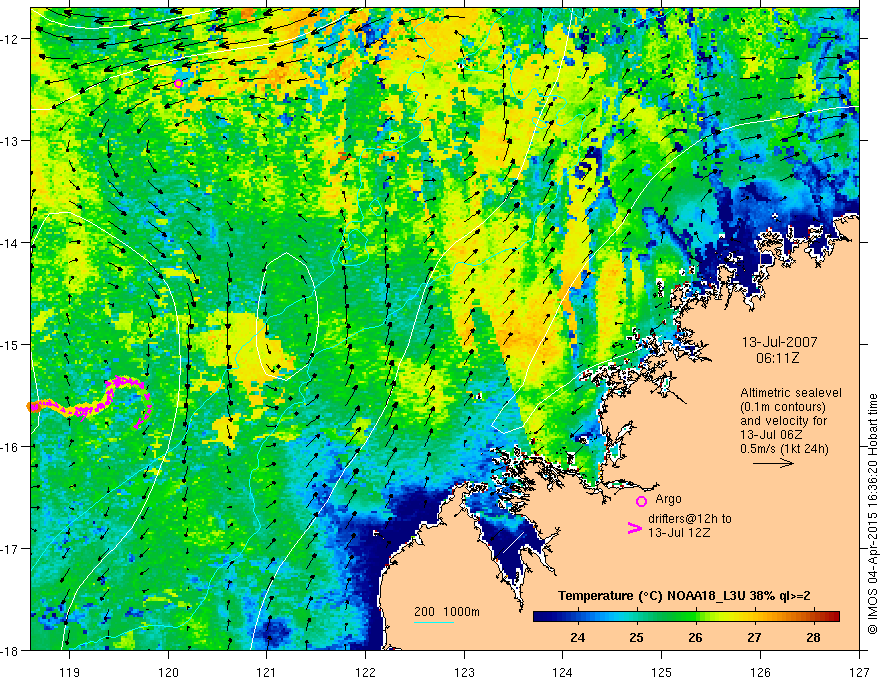Click the longitude label 121
880x680 pixels.
point(267,672)
